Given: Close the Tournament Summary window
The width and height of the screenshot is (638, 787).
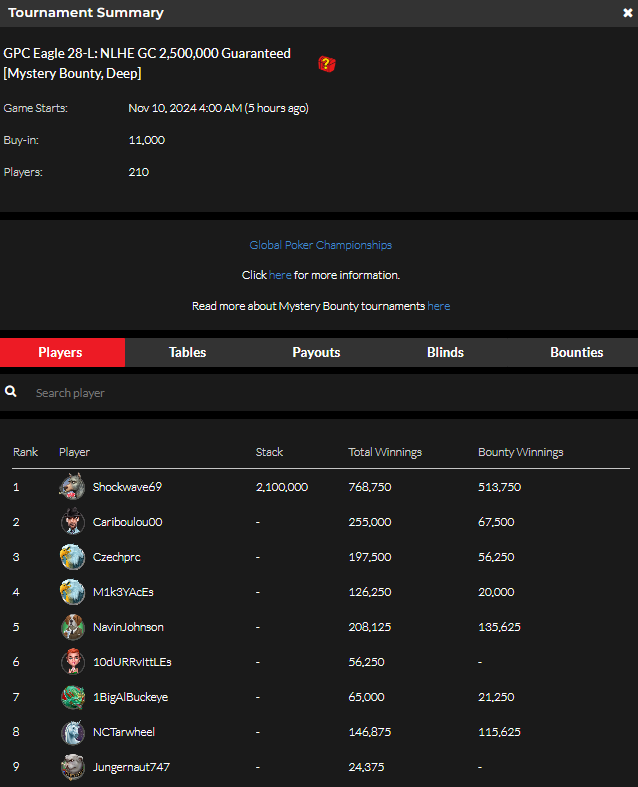Looking at the screenshot, I should tap(627, 13).
